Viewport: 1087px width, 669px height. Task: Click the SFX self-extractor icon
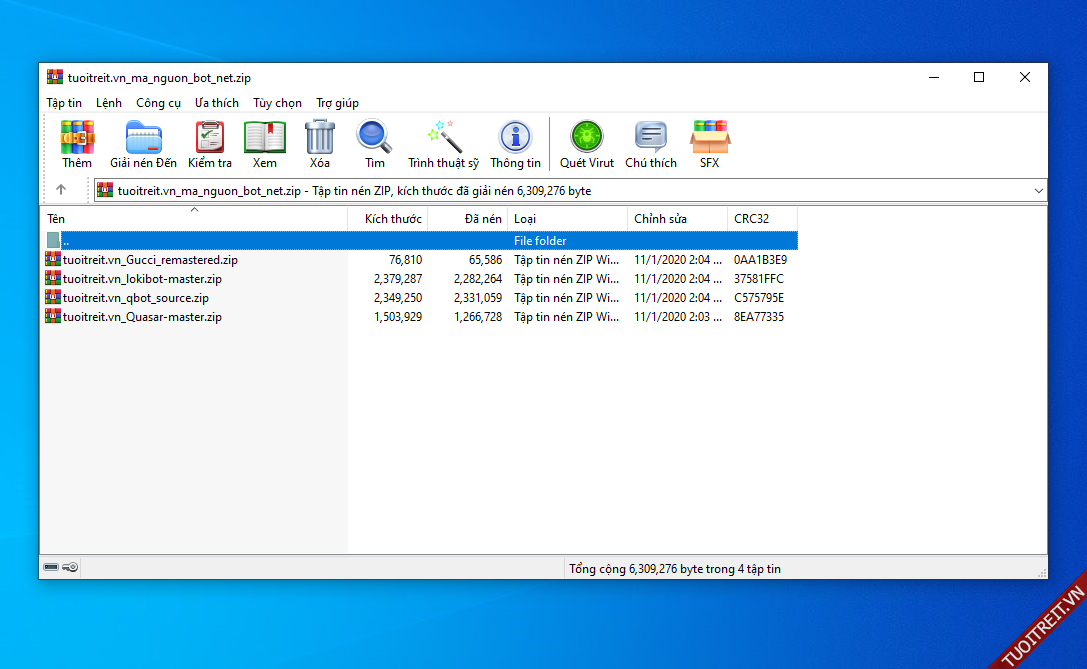point(709,144)
